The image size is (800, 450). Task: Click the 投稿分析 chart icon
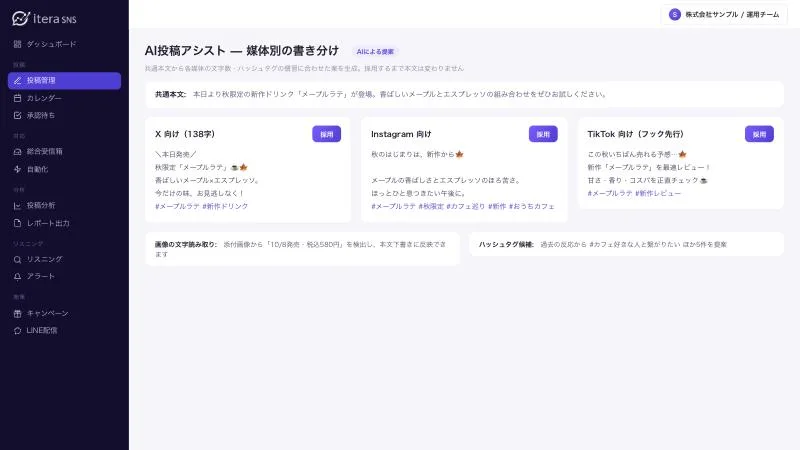[x=17, y=206]
